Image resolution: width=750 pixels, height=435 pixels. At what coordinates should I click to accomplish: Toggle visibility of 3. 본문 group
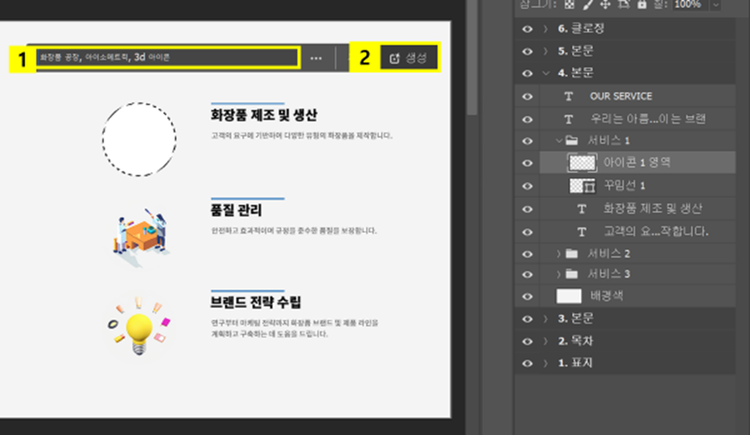(x=527, y=319)
